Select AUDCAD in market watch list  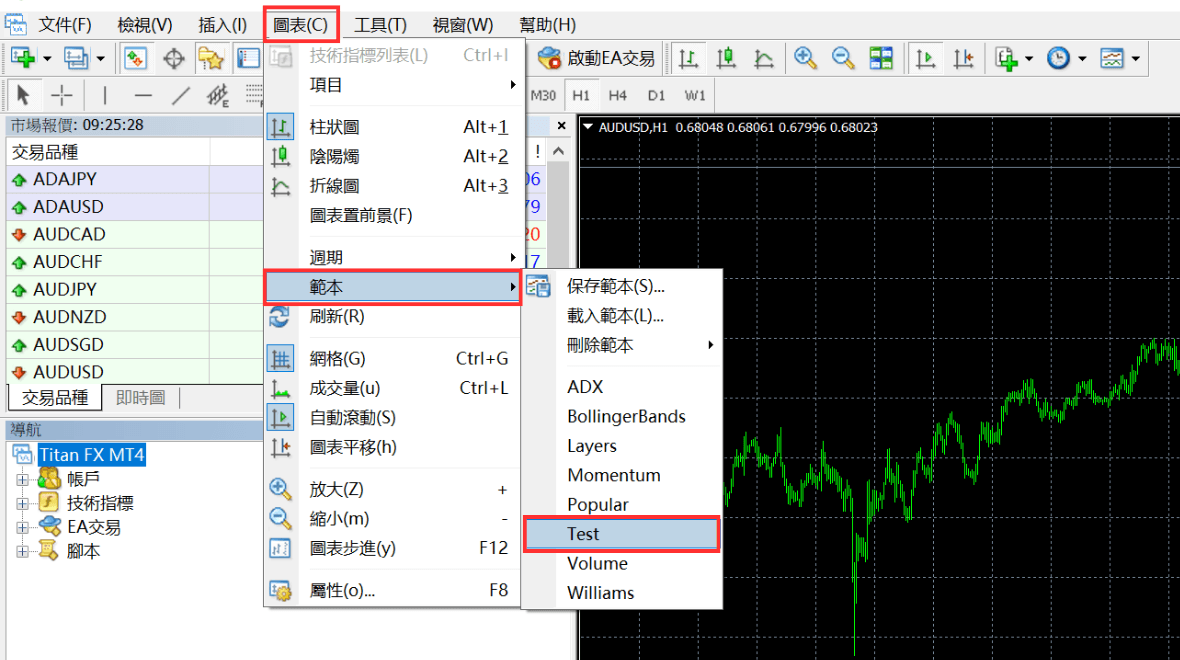(69, 234)
